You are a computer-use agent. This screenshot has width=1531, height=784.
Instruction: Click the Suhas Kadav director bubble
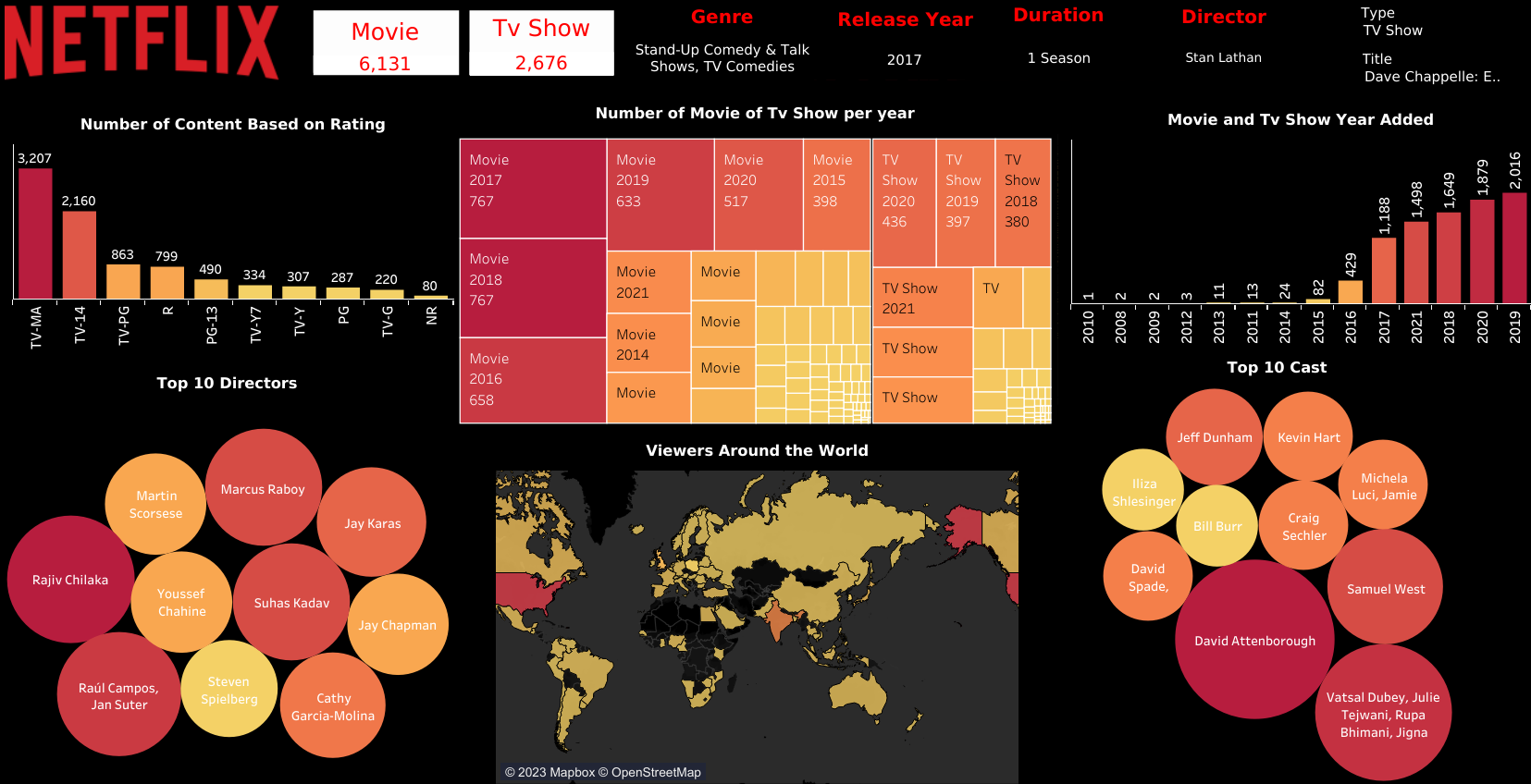[x=291, y=602]
